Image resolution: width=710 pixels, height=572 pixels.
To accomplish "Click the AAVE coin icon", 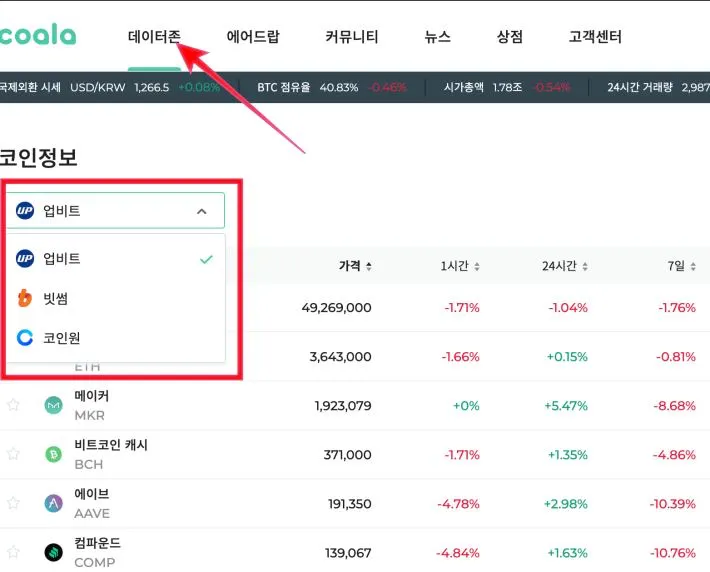I will [x=53, y=503].
